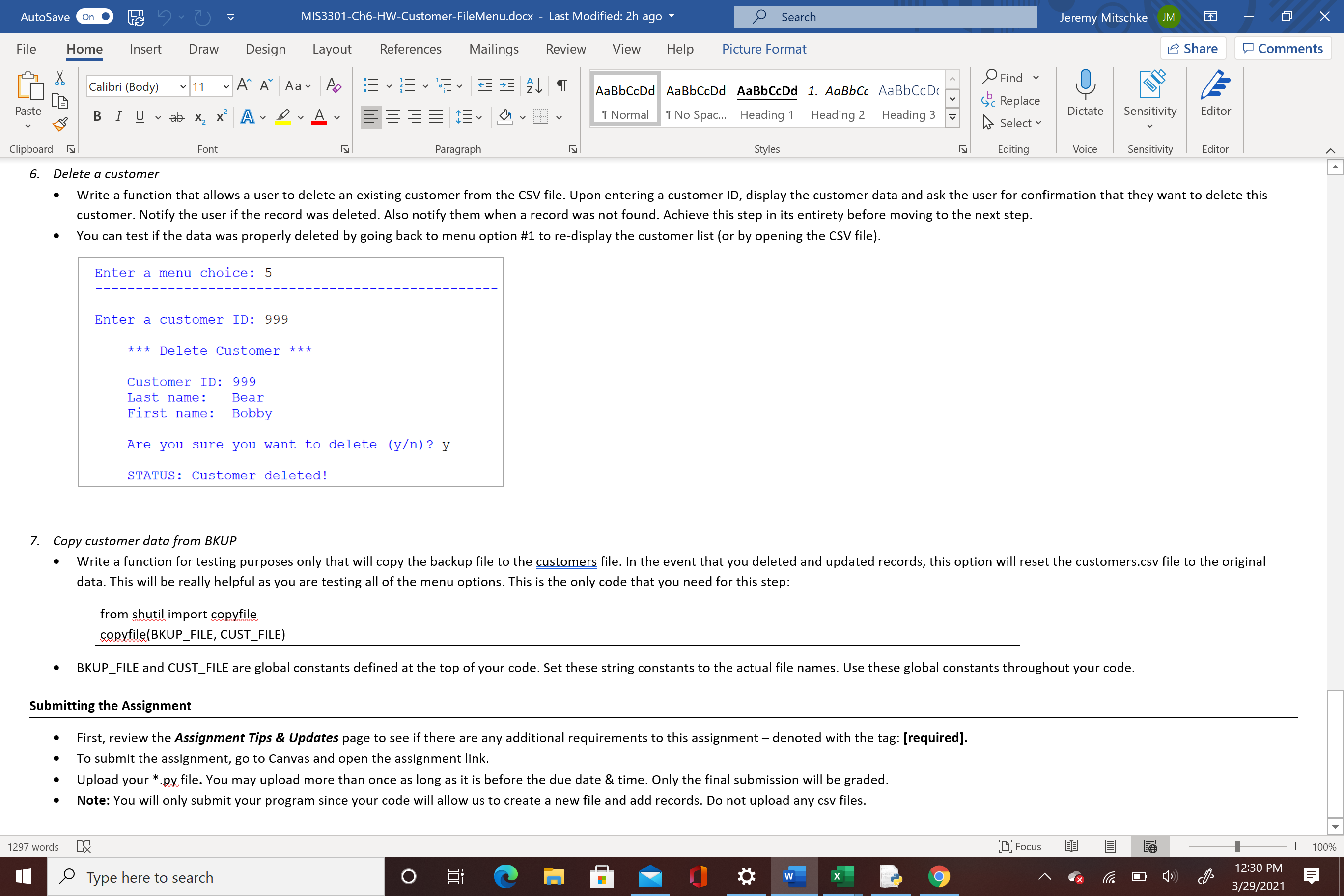Shrink font size with the smaller A icon

pyautogui.click(x=266, y=85)
